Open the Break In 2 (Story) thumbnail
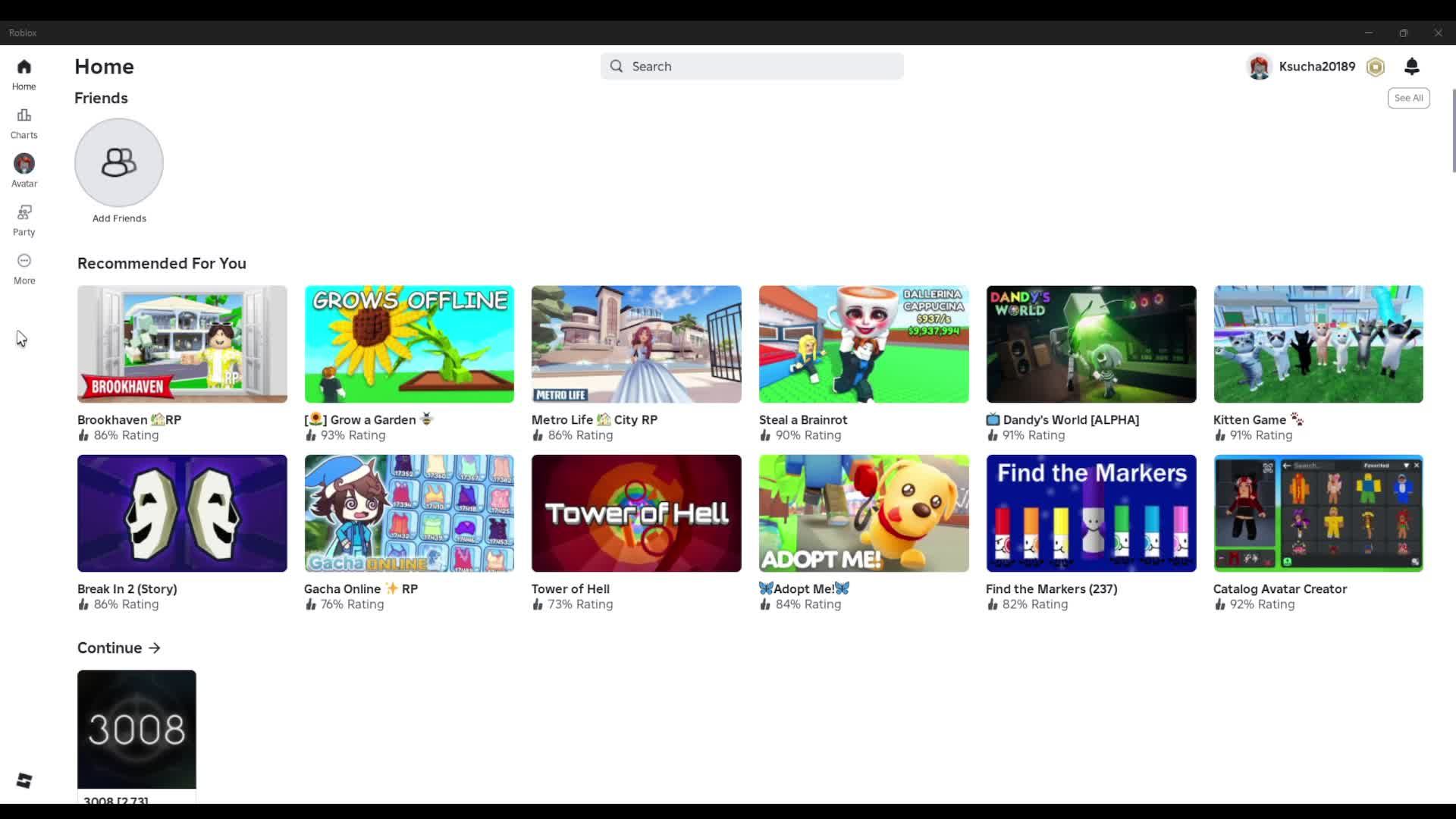The image size is (1456, 819). (182, 513)
